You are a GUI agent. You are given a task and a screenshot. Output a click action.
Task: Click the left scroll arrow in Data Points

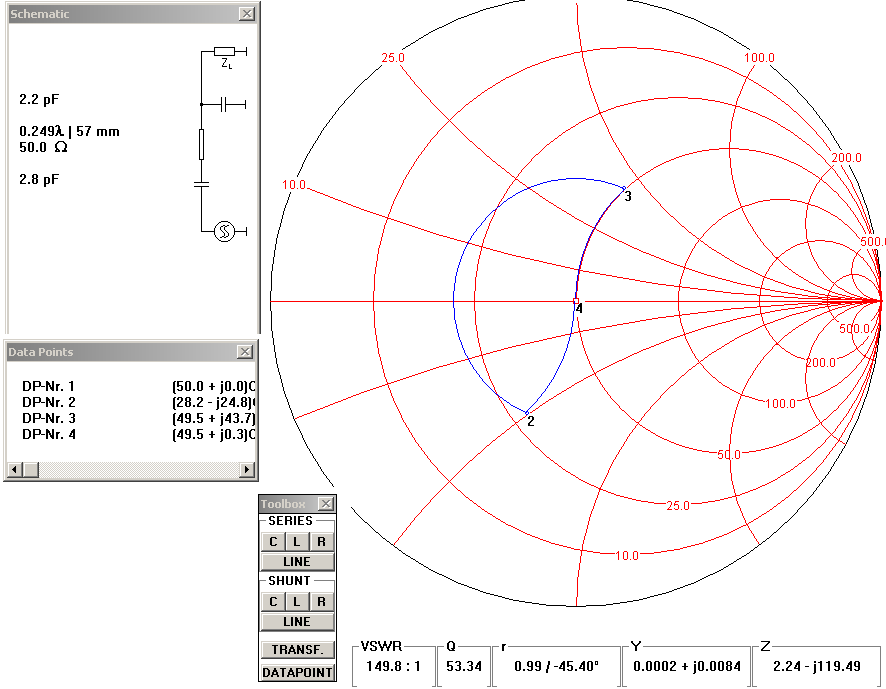(15, 469)
